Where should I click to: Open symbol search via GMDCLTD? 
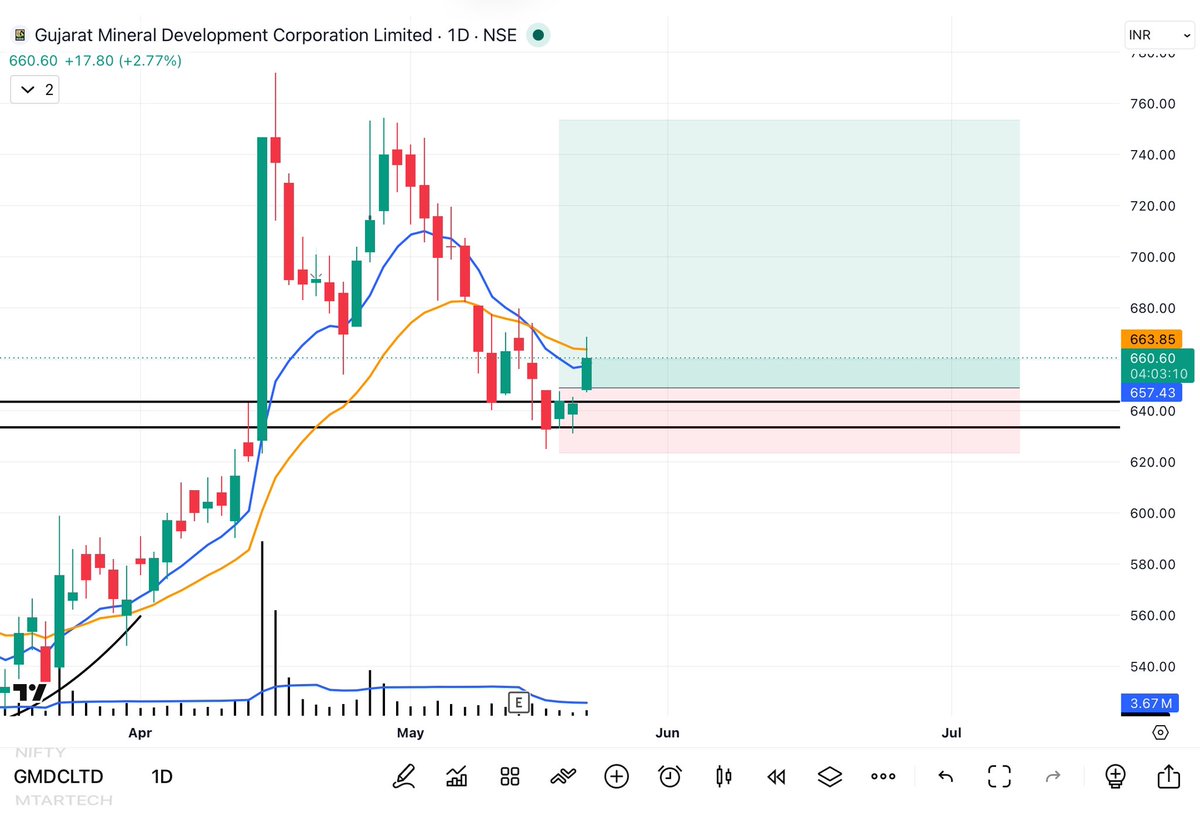[x=58, y=776]
